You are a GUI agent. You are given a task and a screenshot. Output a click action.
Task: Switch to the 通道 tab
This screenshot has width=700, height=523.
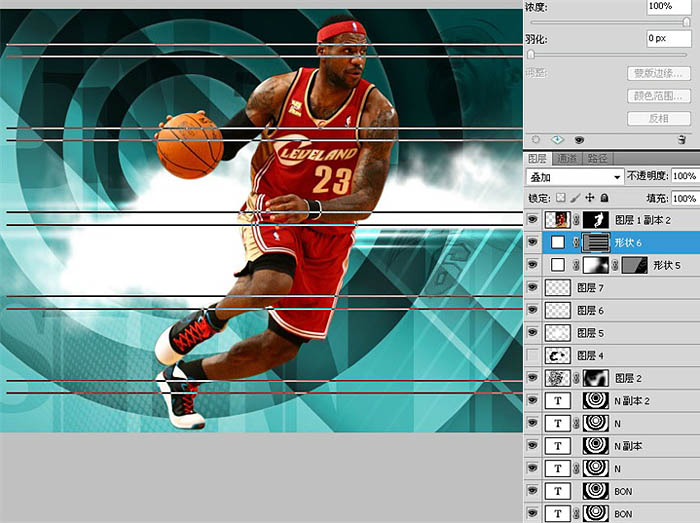coord(567,158)
